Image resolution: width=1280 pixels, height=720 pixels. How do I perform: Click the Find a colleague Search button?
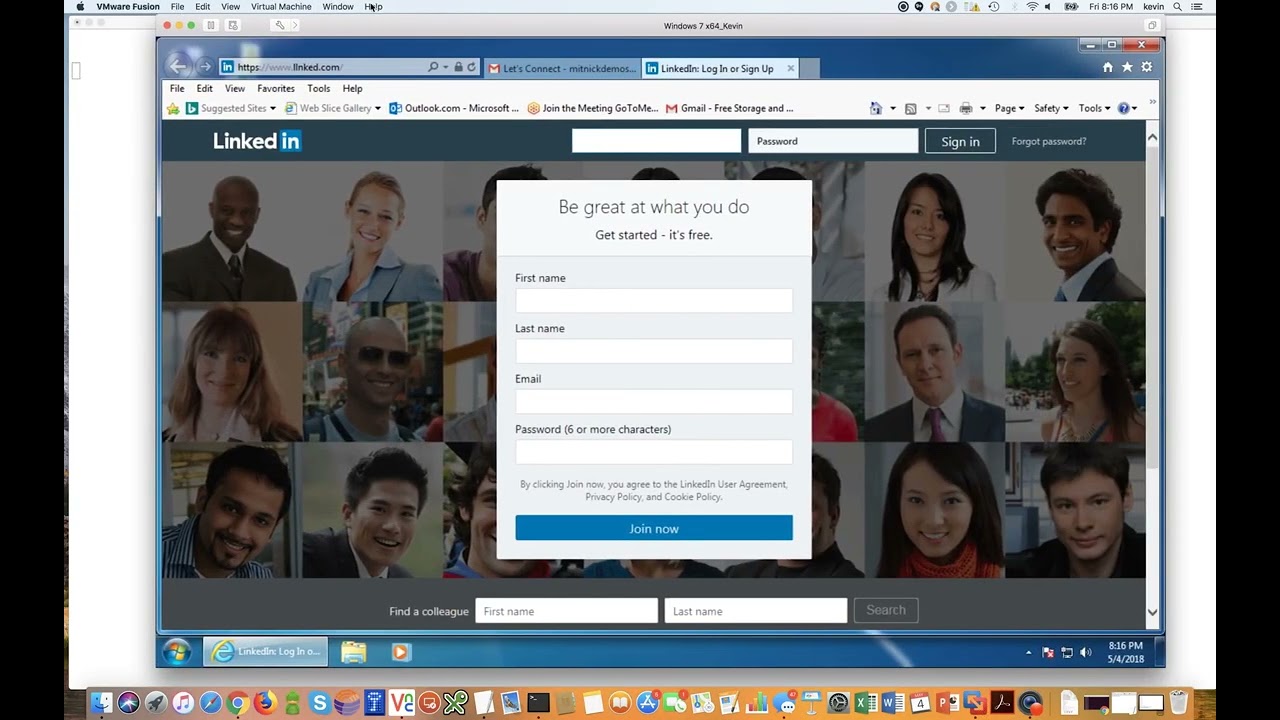click(x=886, y=610)
